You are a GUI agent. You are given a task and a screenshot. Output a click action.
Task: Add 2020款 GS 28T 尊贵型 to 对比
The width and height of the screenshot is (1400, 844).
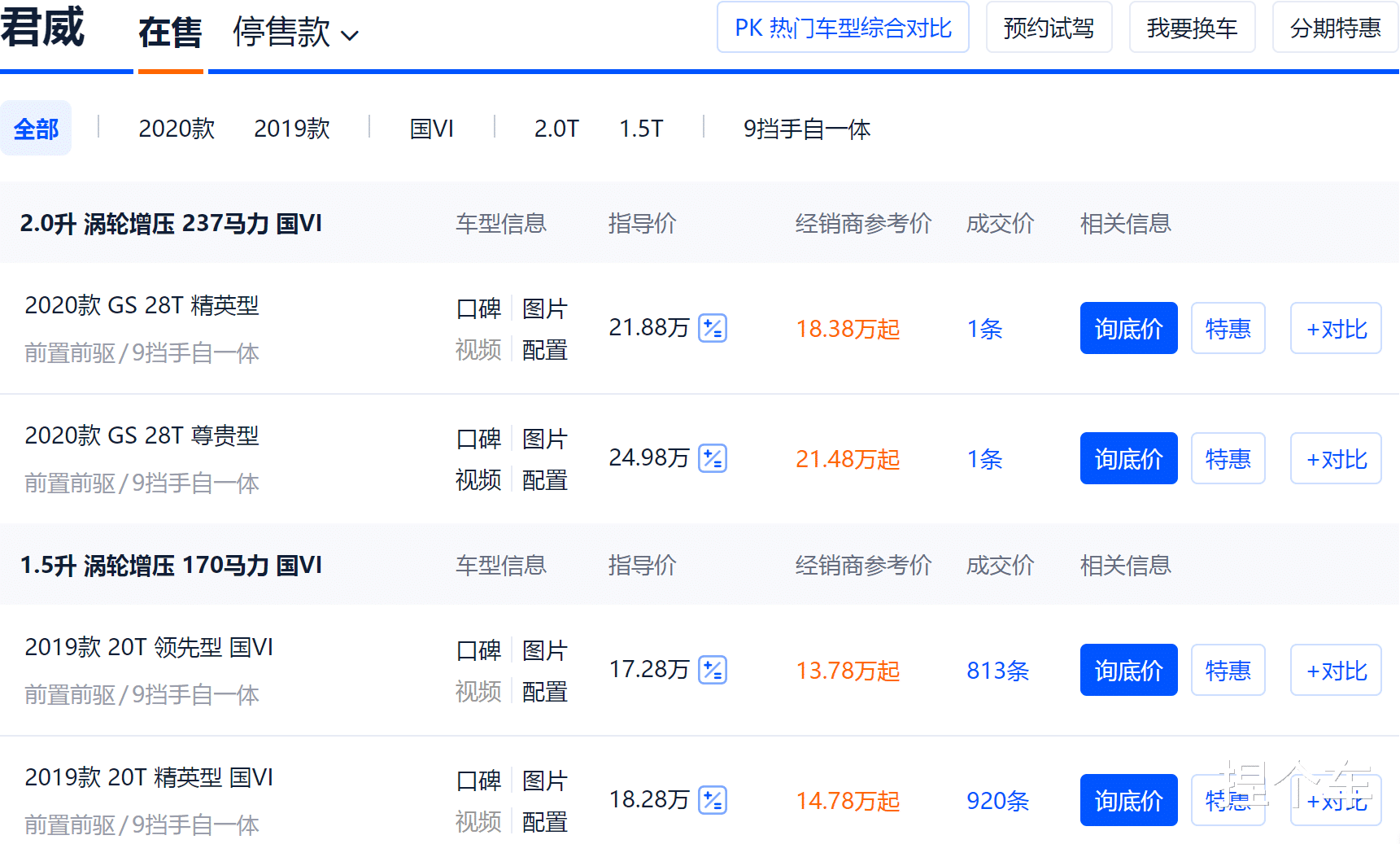1335,458
